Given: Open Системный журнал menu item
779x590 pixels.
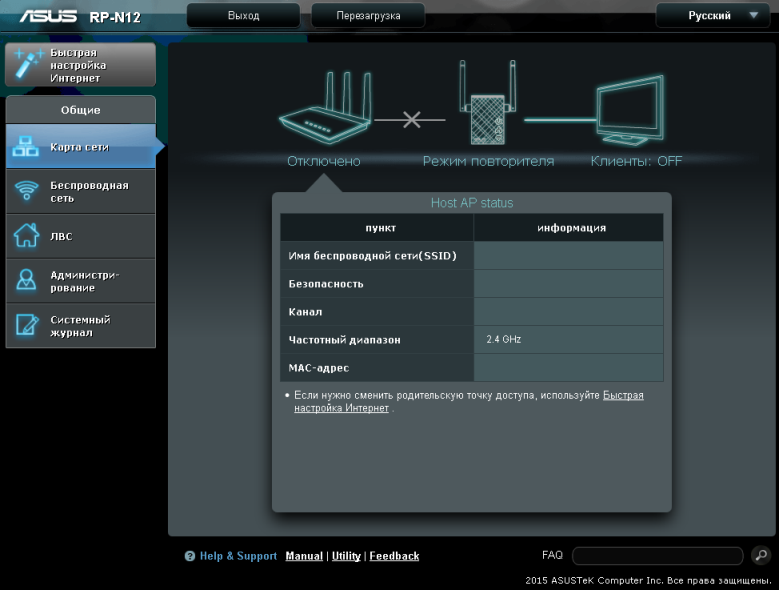Looking at the screenshot, I should point(80,326).
